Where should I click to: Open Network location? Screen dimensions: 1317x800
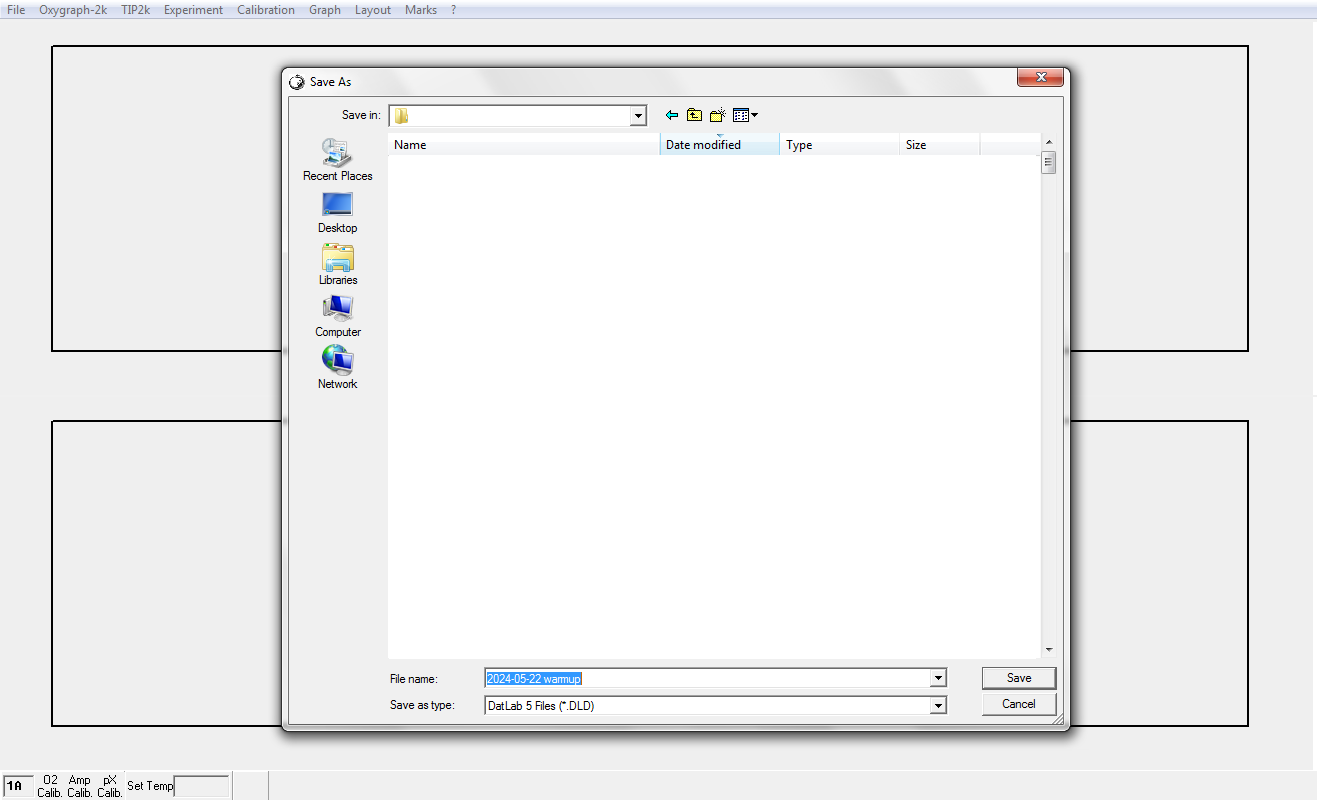click(337, 368)
